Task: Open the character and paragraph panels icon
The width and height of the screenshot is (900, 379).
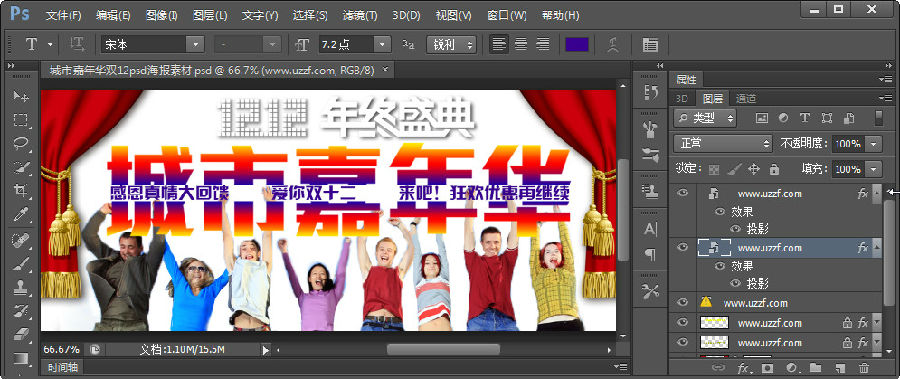Action: tap(650, 44)
